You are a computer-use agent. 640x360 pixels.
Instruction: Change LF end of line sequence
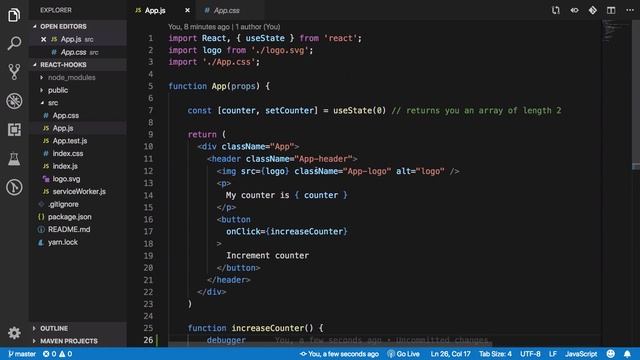click(x=553, y=354)
